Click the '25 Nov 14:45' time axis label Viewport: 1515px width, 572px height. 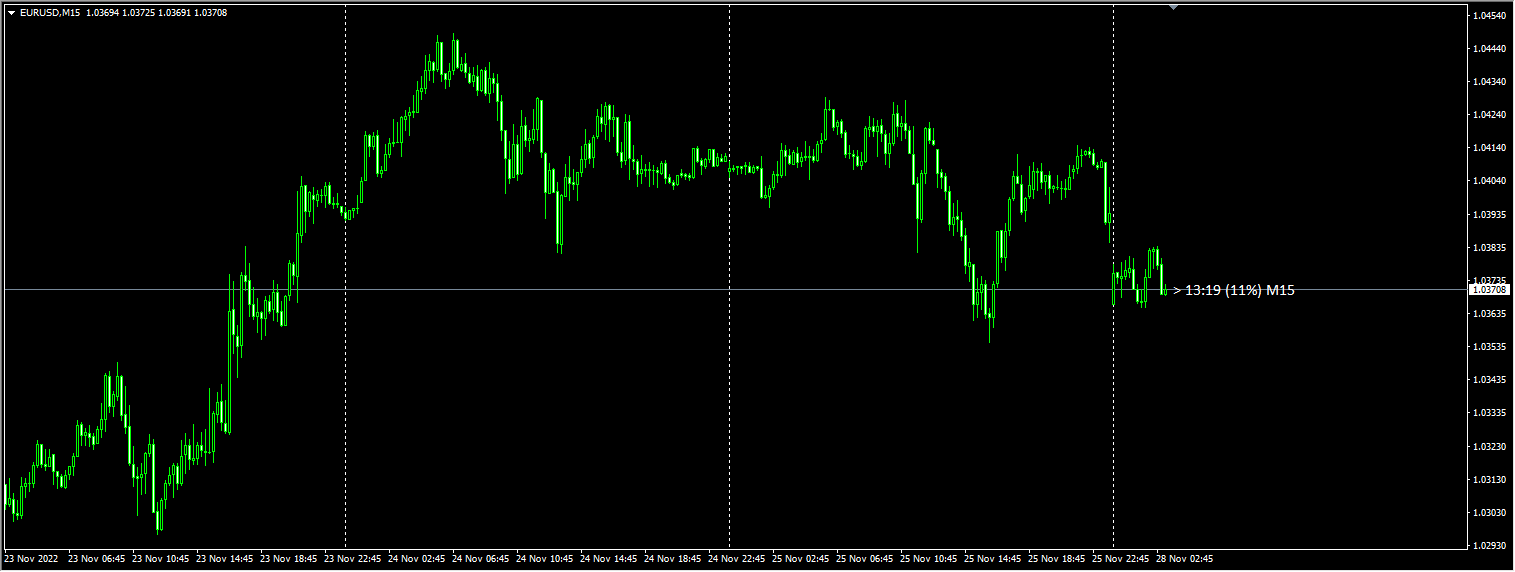[x=992, y=559]
